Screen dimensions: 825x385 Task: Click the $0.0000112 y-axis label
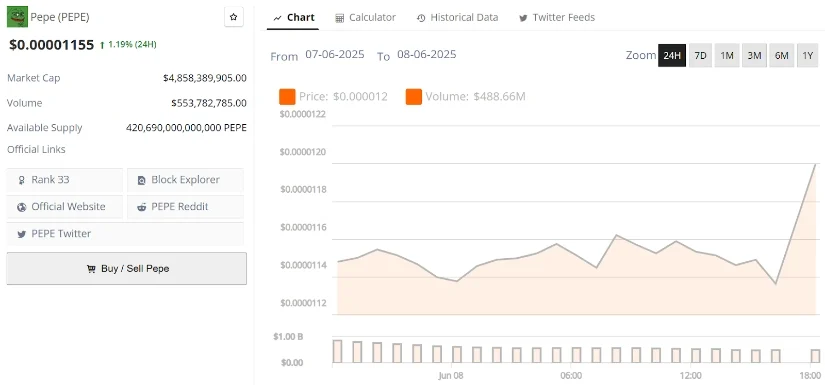303,303
